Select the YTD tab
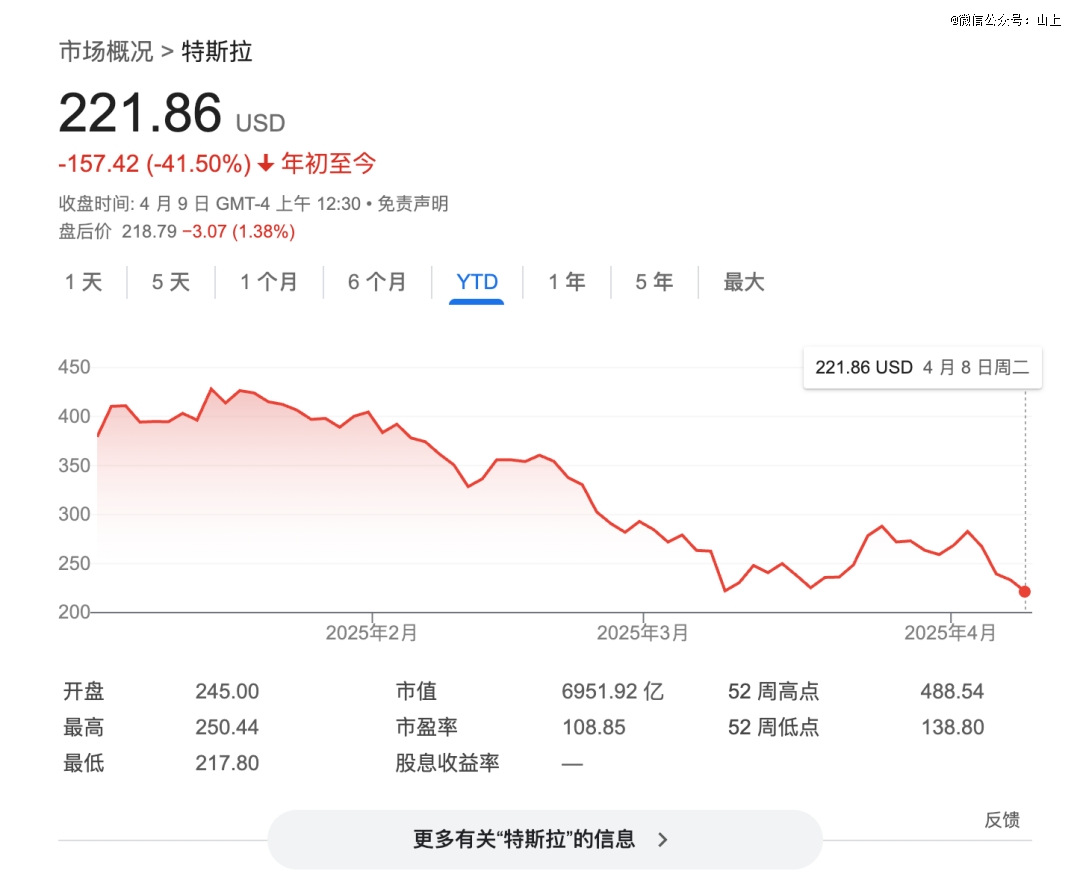 click(477, 282)
